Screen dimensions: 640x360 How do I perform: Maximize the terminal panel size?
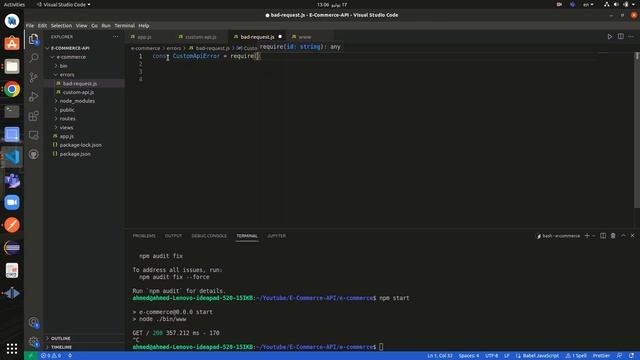pos(623,236)
